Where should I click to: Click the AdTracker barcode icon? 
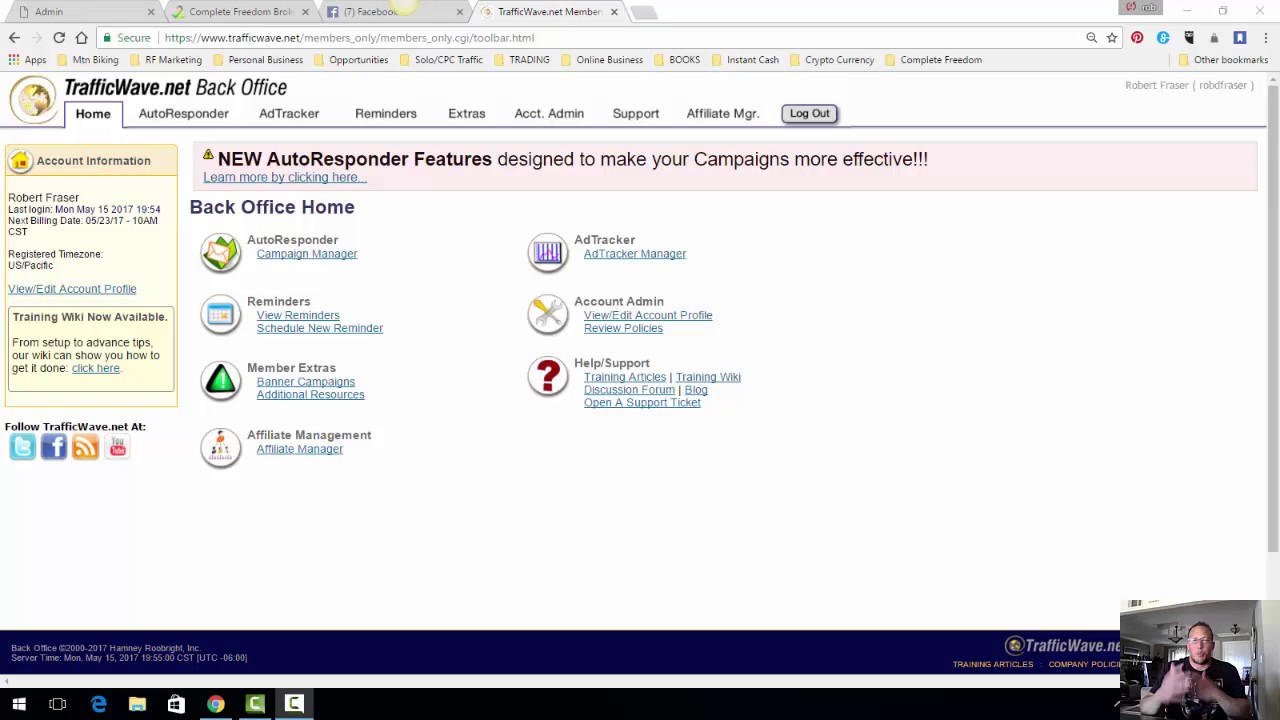(x=548, y=253)
